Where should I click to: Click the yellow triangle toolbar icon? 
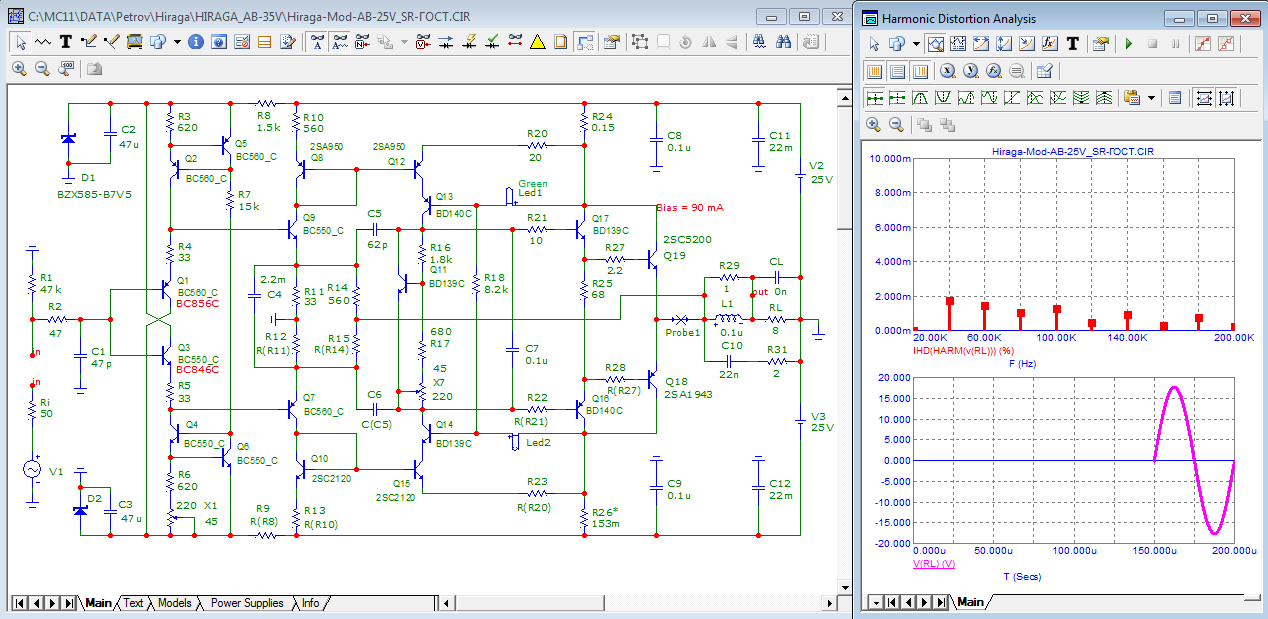click(x=537, y=42)
